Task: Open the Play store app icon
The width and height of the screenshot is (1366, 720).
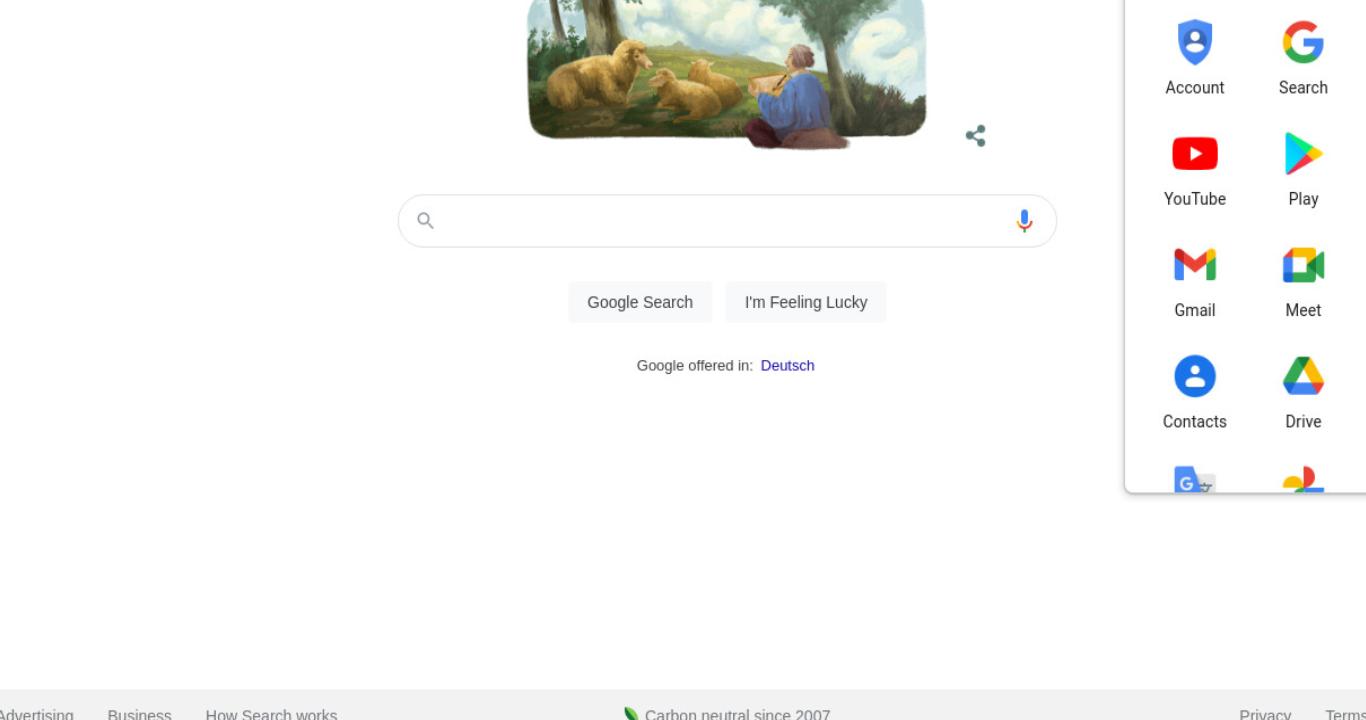Action: pos(1303,154)
